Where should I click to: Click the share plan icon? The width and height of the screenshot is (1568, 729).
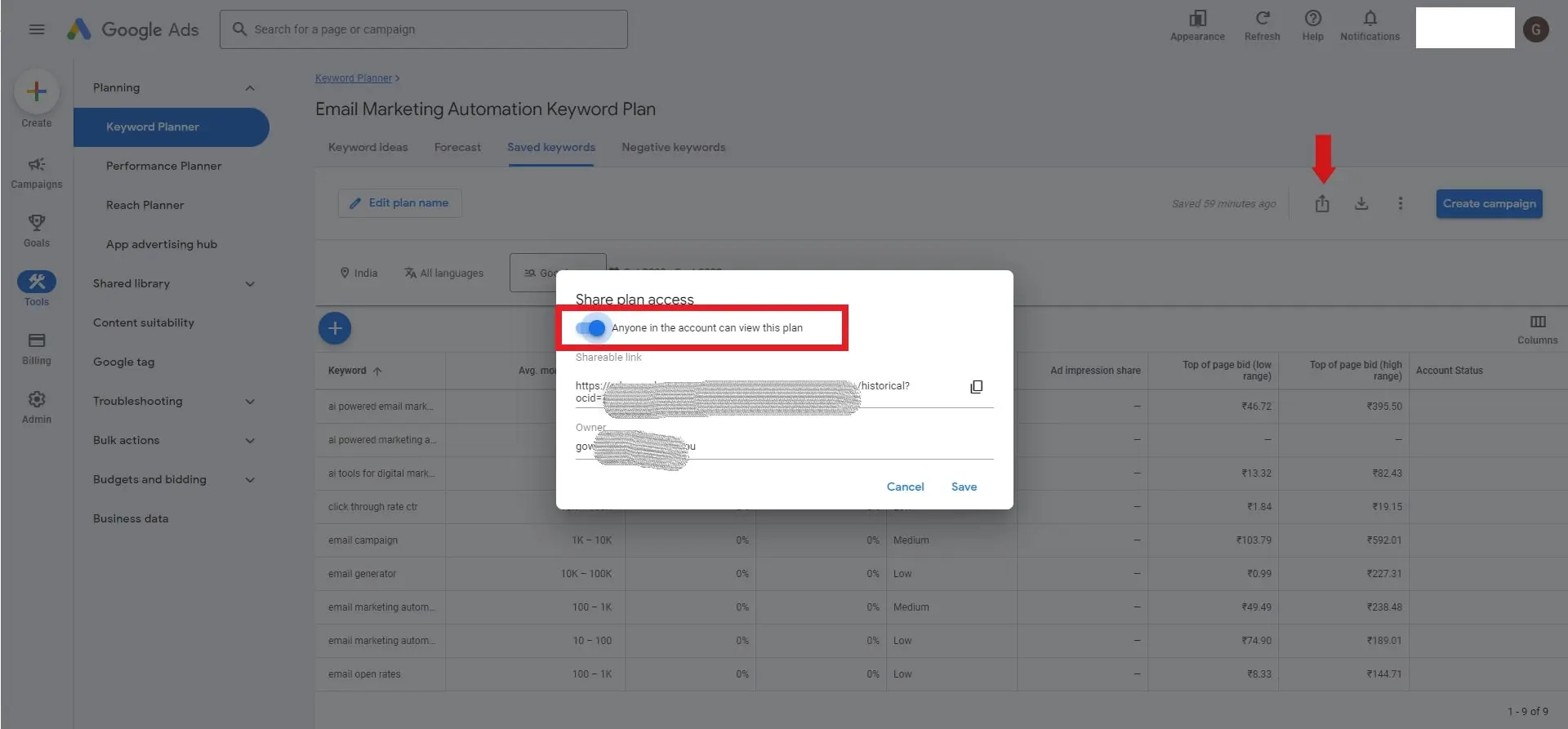[1322, 204]
